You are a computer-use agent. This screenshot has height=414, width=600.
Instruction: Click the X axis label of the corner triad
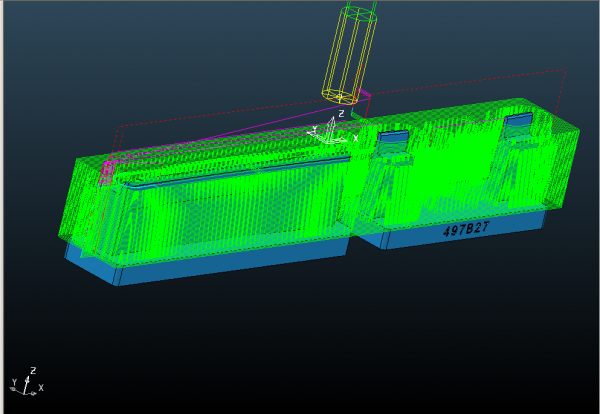(41, 388)
